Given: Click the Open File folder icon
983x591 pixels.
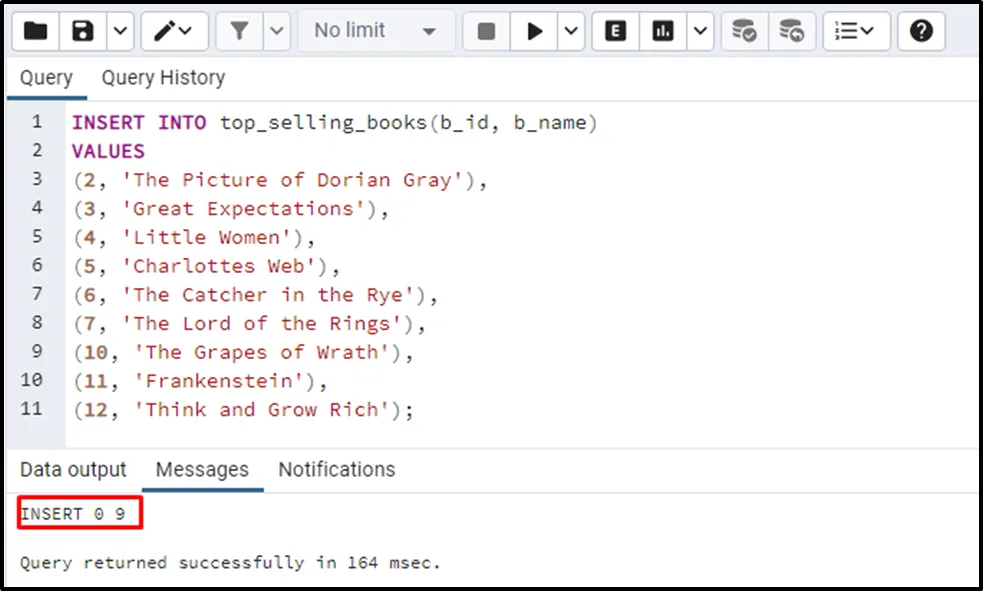Looking at the screenshot, I should point(36,31).
